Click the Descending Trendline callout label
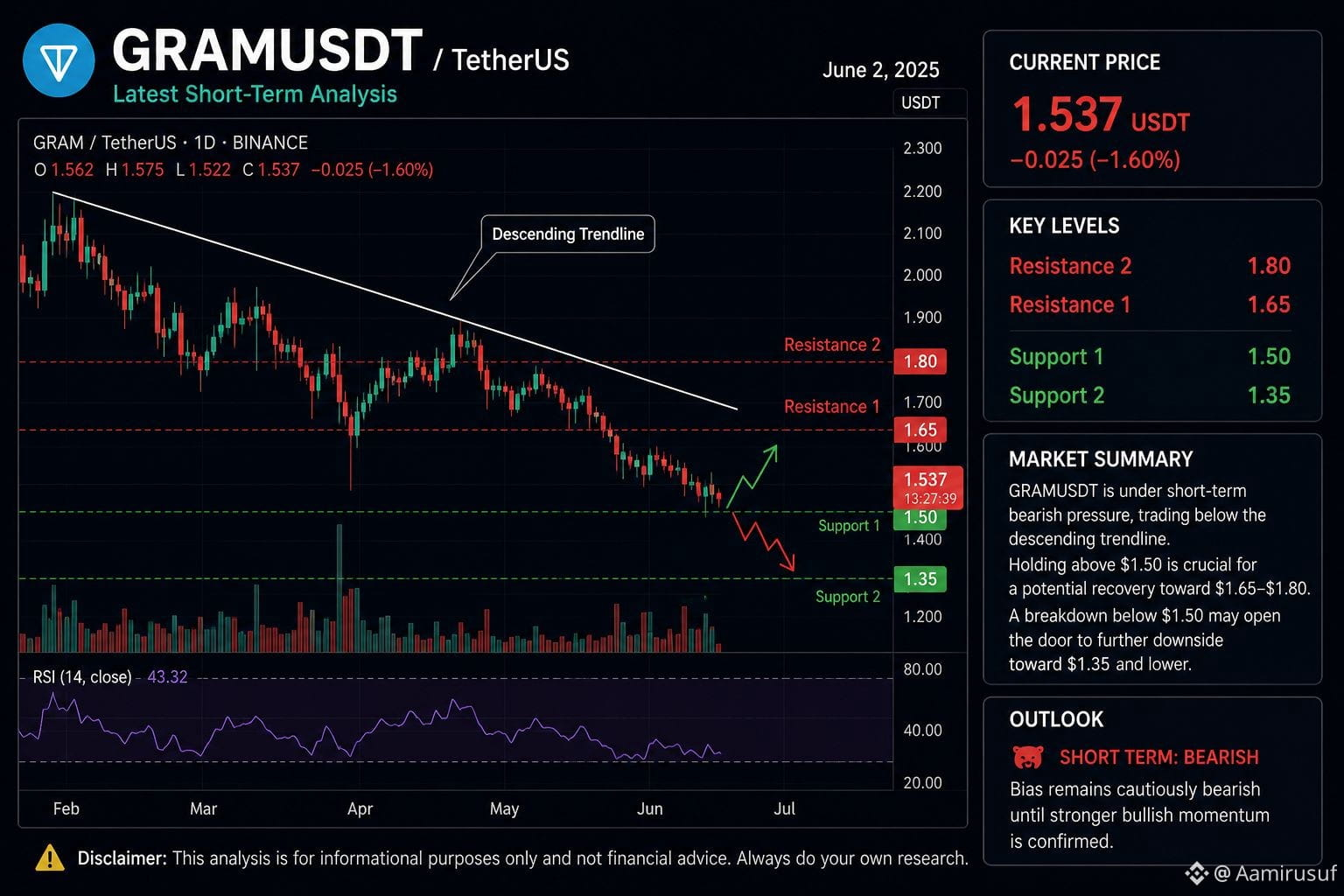This screenshot has height=896, width=1344. tap(568, 234)
